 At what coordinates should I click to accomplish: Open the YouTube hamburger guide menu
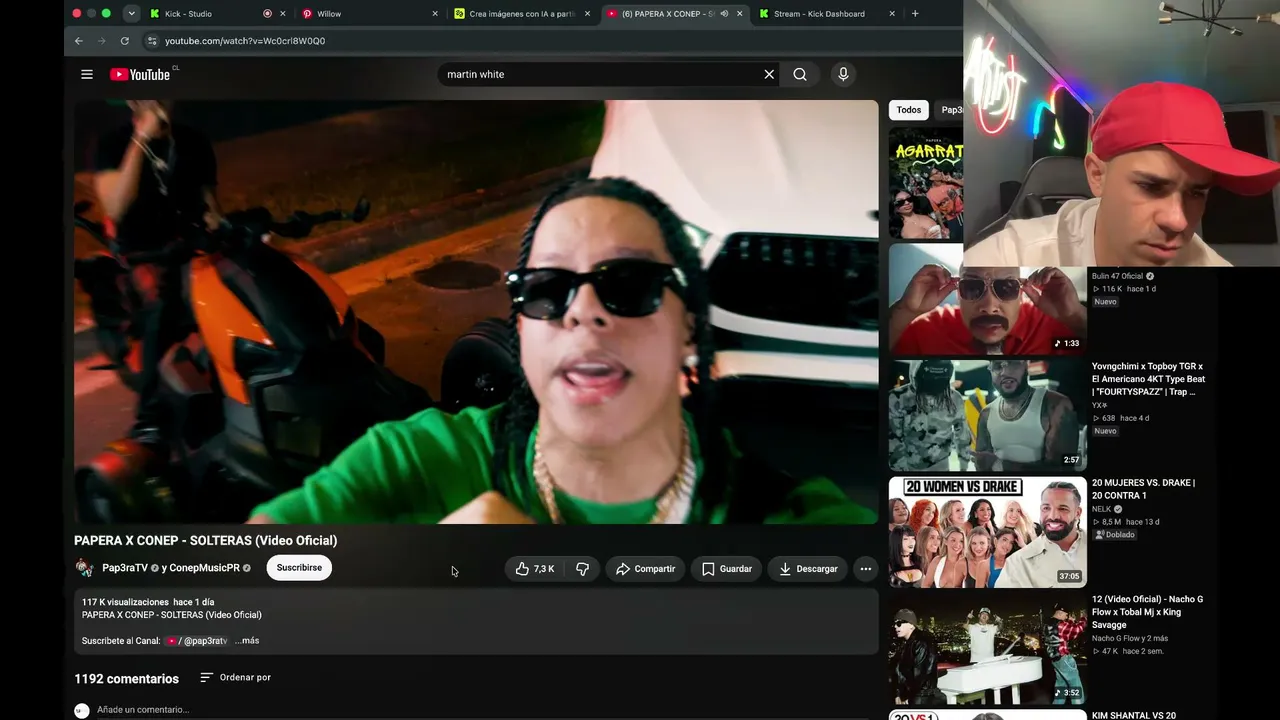pos(87,74)
